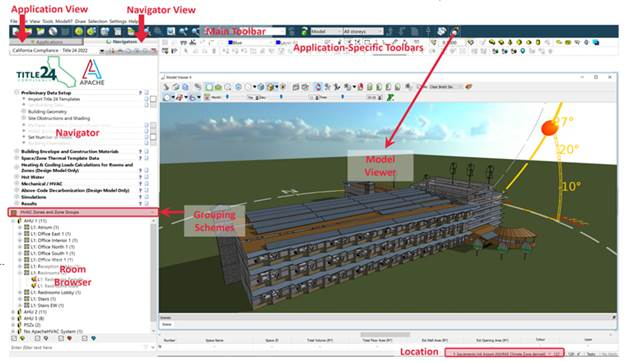
Task: Click the green running-man icon in model viewer toolbar
Action: pos(390,97)
